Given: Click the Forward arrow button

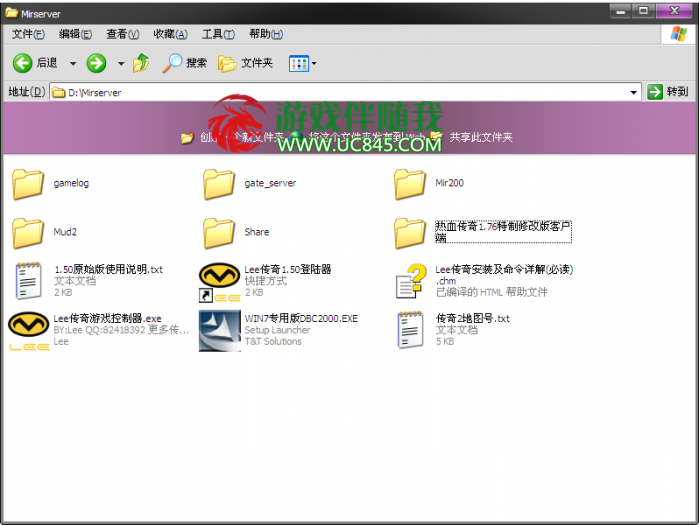Looking at the screenshot, I should [x=96, y=63].
